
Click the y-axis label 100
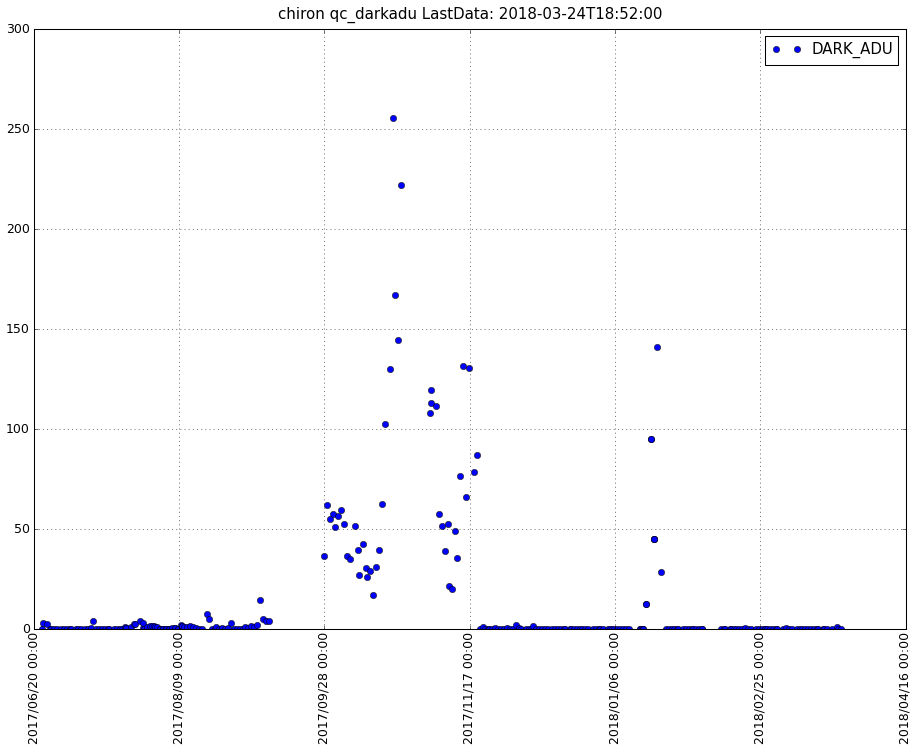click(x=19, y=429)
